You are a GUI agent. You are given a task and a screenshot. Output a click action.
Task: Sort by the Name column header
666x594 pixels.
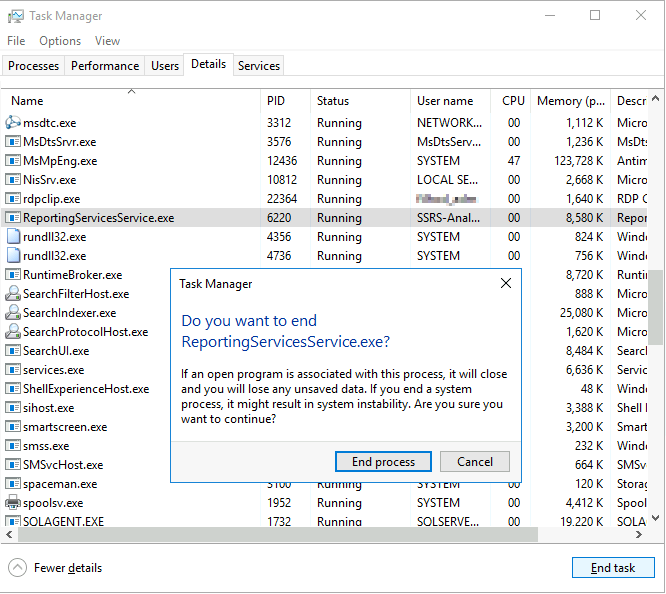pos(131,101)
